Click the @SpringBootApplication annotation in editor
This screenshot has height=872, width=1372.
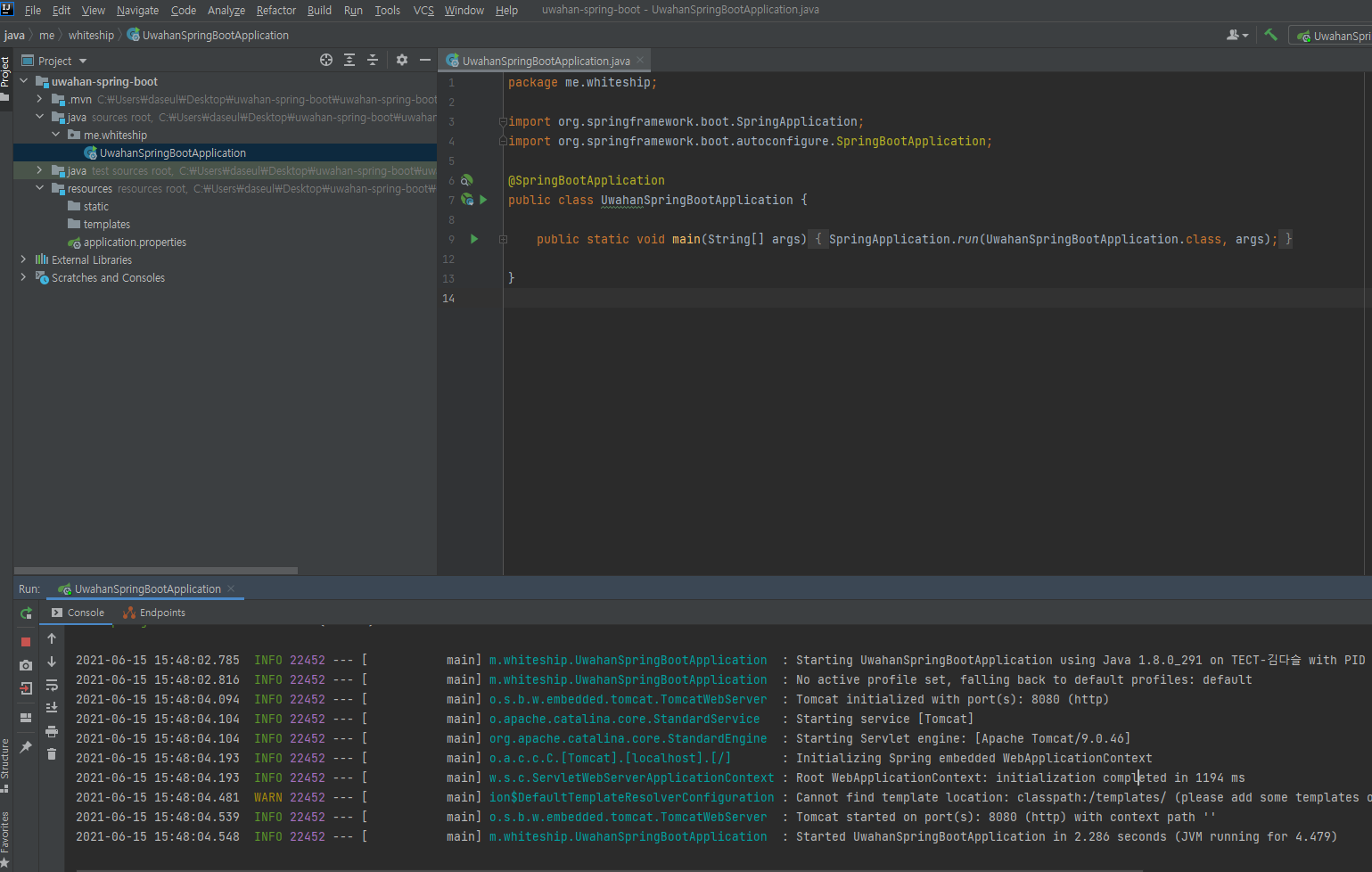(586, 180)
